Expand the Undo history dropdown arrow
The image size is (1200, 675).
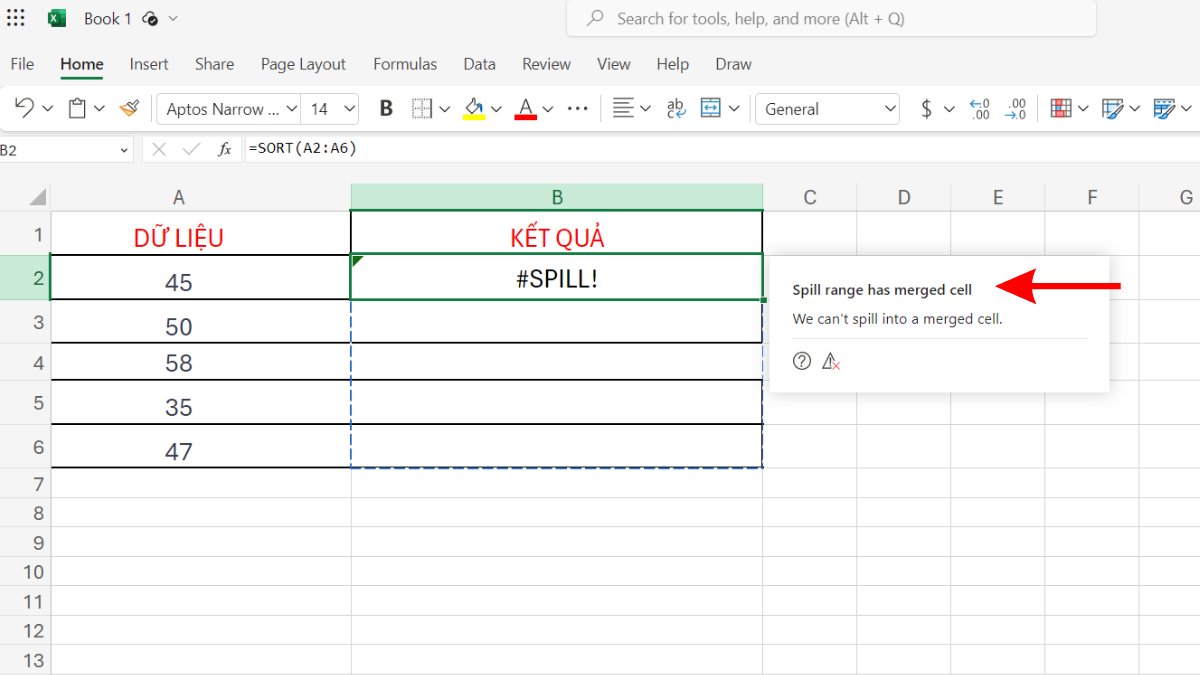[x=46, y=109]
